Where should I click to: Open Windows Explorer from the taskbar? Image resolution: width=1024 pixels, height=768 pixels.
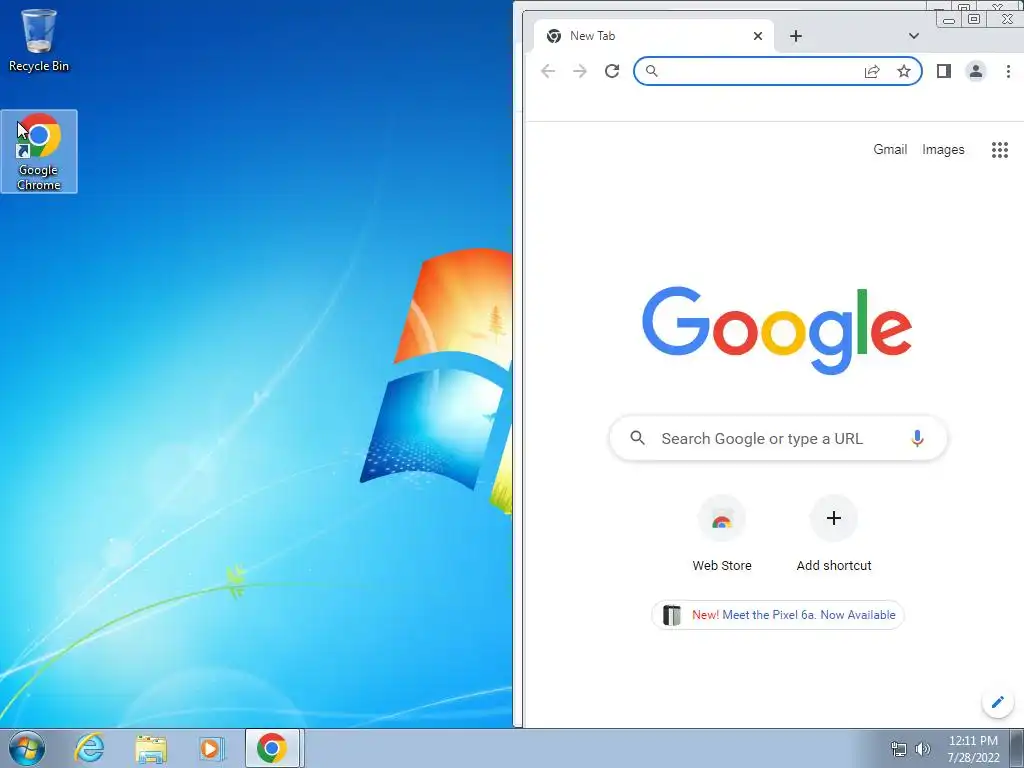point(151,748)
